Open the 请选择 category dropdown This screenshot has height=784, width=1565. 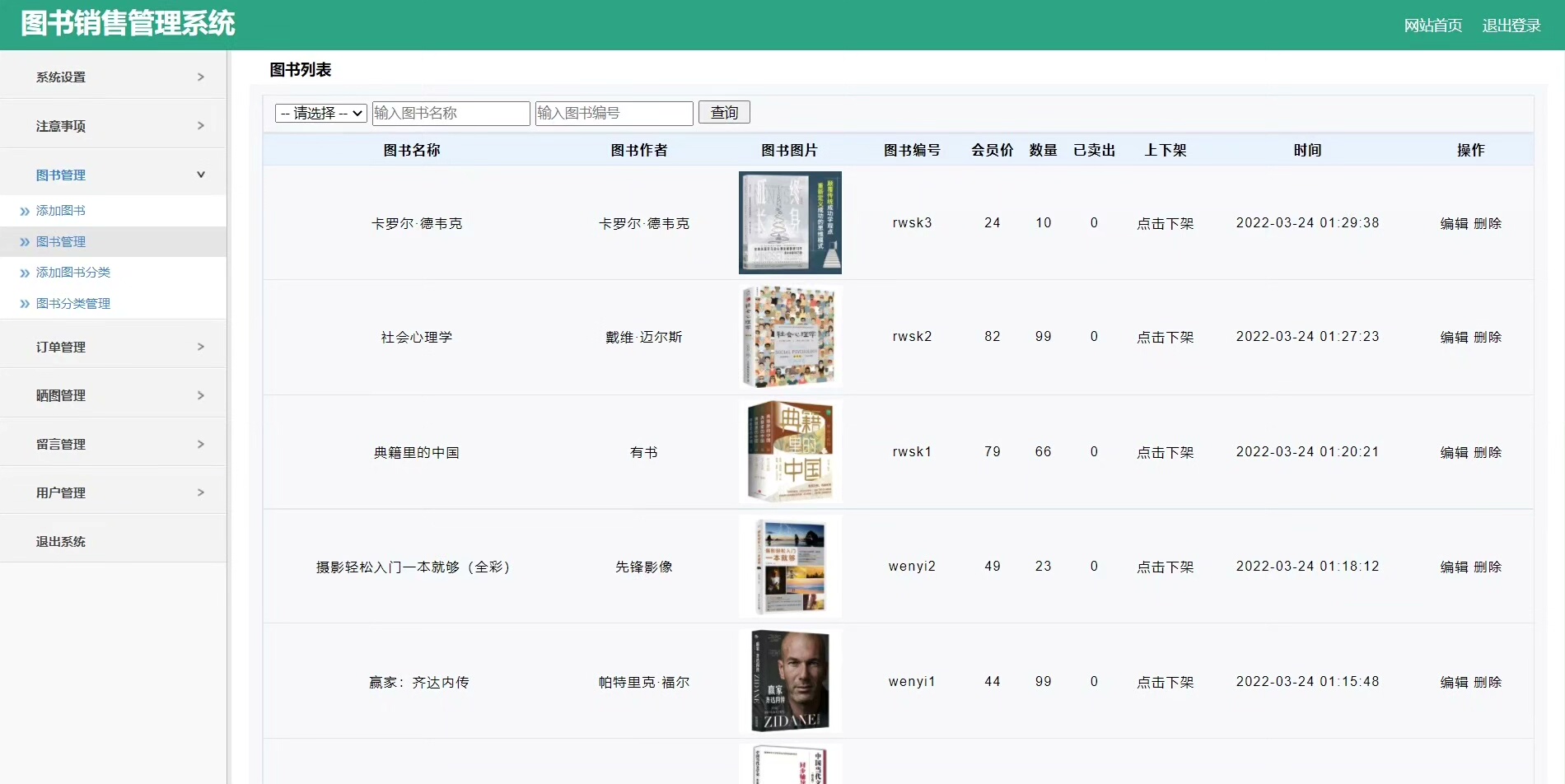[320, 113]
